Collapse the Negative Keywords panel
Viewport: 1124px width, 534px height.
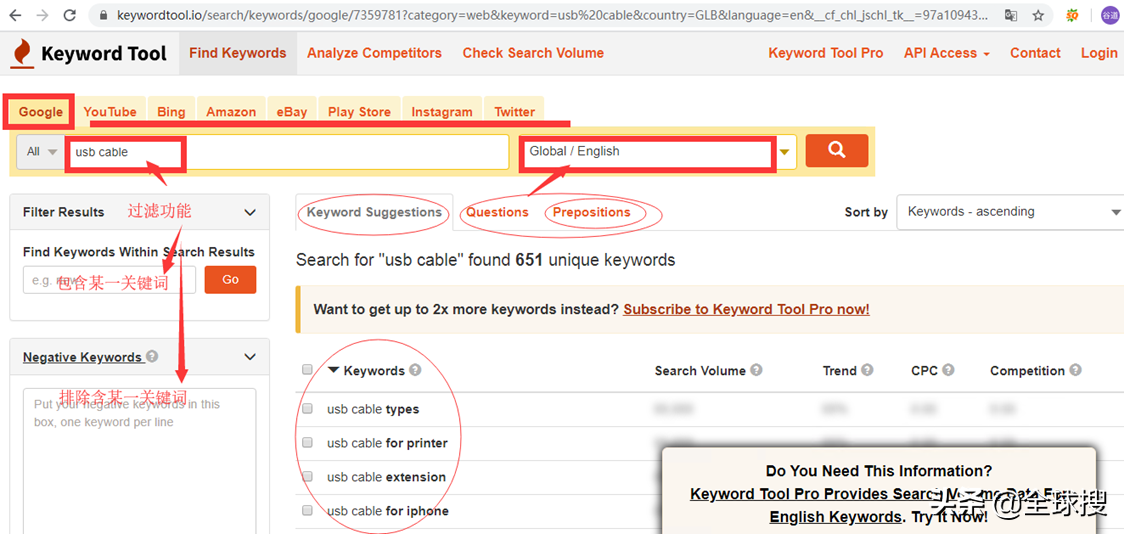coord(250,356)
